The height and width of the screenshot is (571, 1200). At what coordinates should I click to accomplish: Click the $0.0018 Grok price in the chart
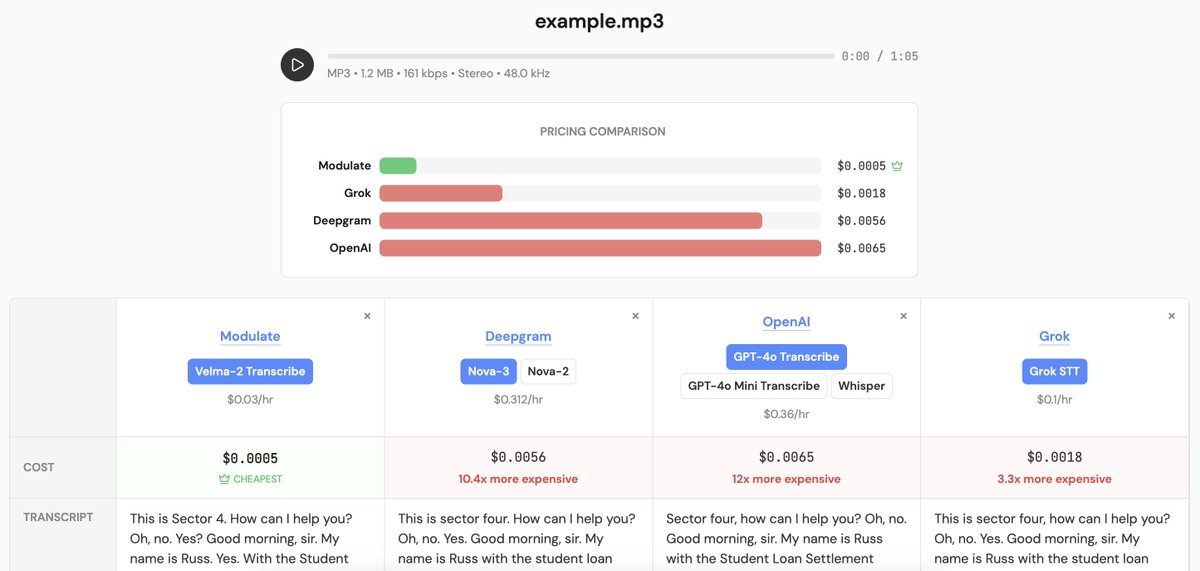(861, 193)
